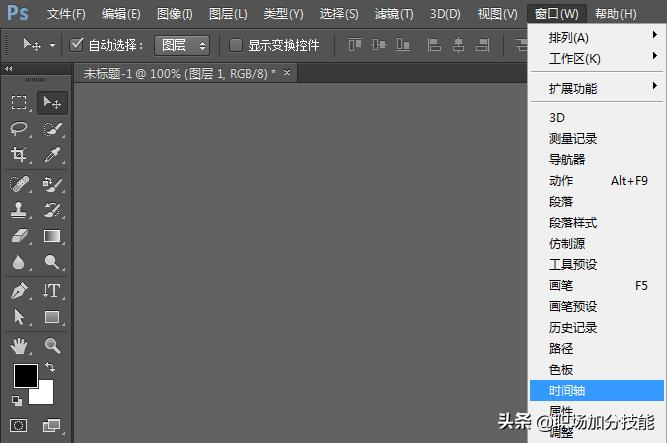Select the Zoom tool
The height and width of the screenshot is (443, 667).
tap(52, 346)
